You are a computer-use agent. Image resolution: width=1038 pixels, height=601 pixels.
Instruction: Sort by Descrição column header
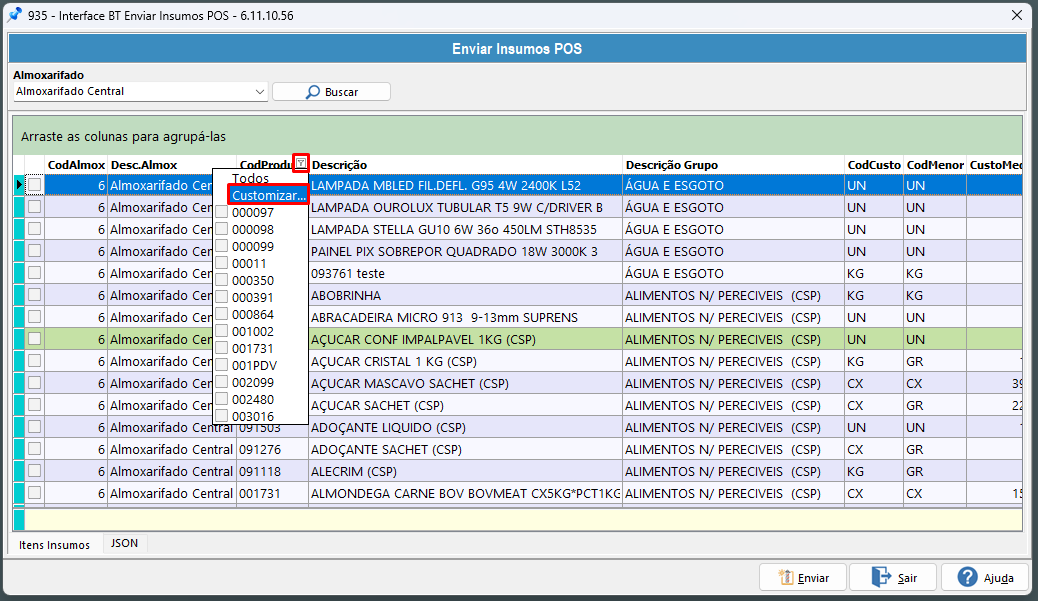pos(465,165)
